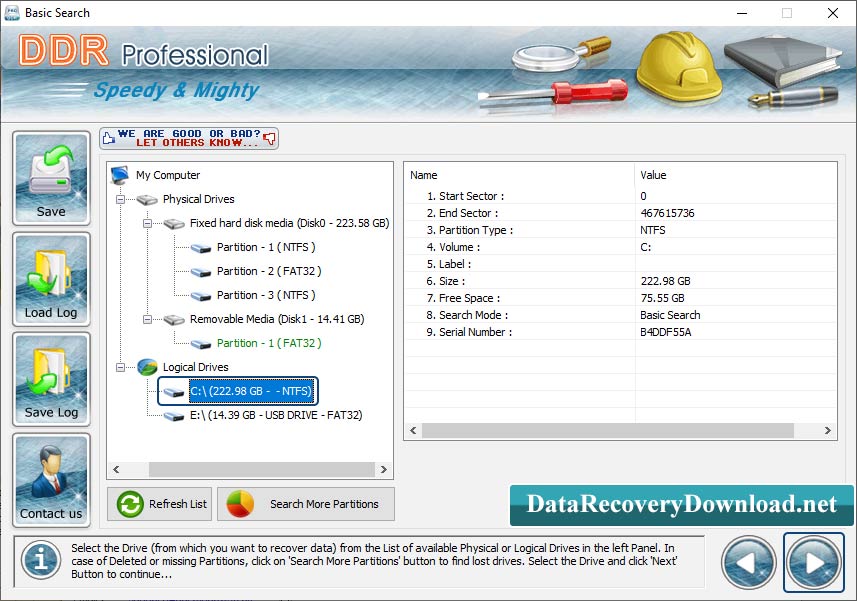Image resolution: width=857 pixels, height=601 pixels.
Task: Click Search More Partitions button text
Action: (x=324, y=504)
